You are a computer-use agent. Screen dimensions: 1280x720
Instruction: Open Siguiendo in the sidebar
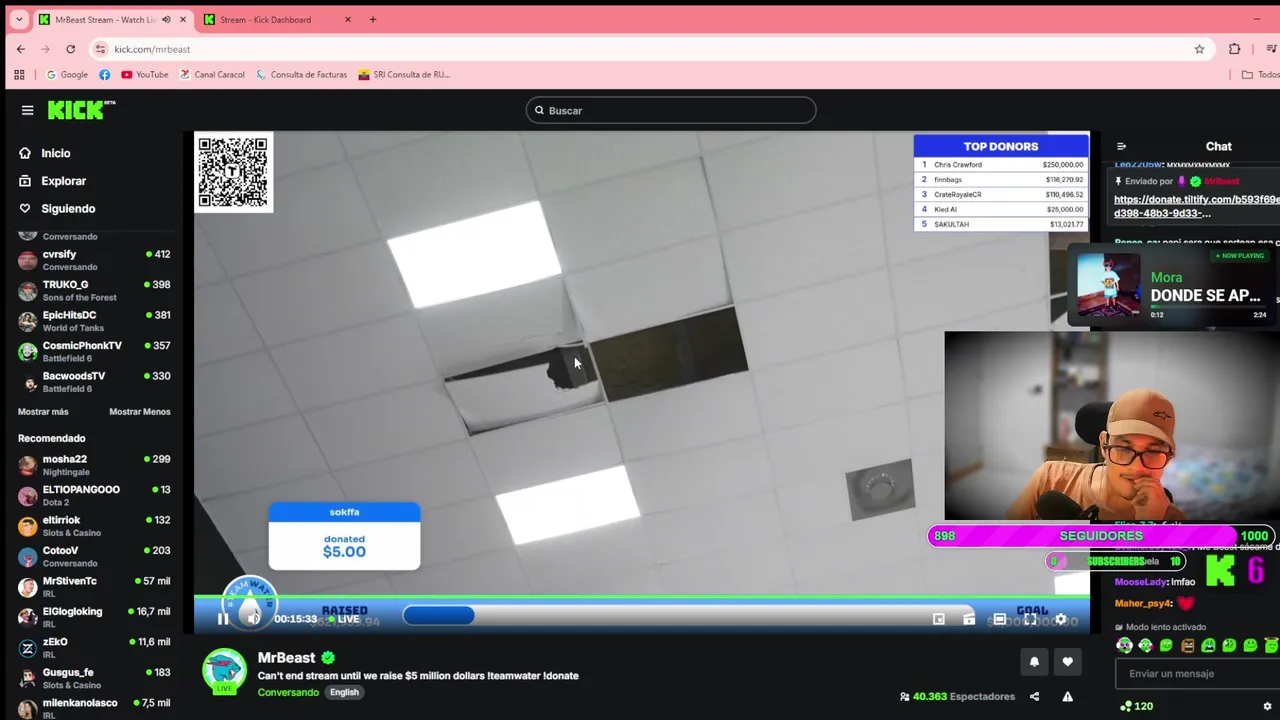pos(56,209)
